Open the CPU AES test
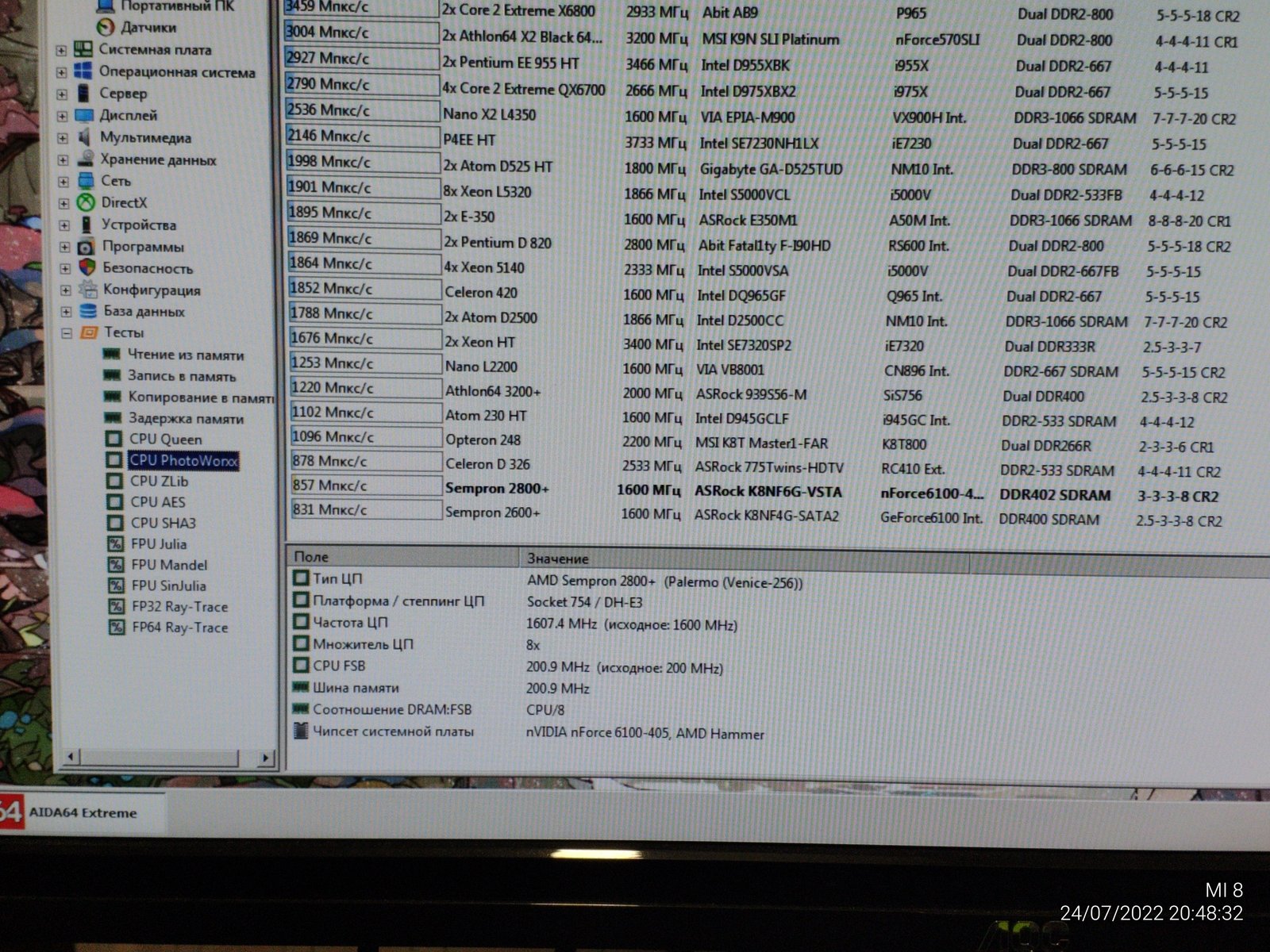 tap(158, 501)
